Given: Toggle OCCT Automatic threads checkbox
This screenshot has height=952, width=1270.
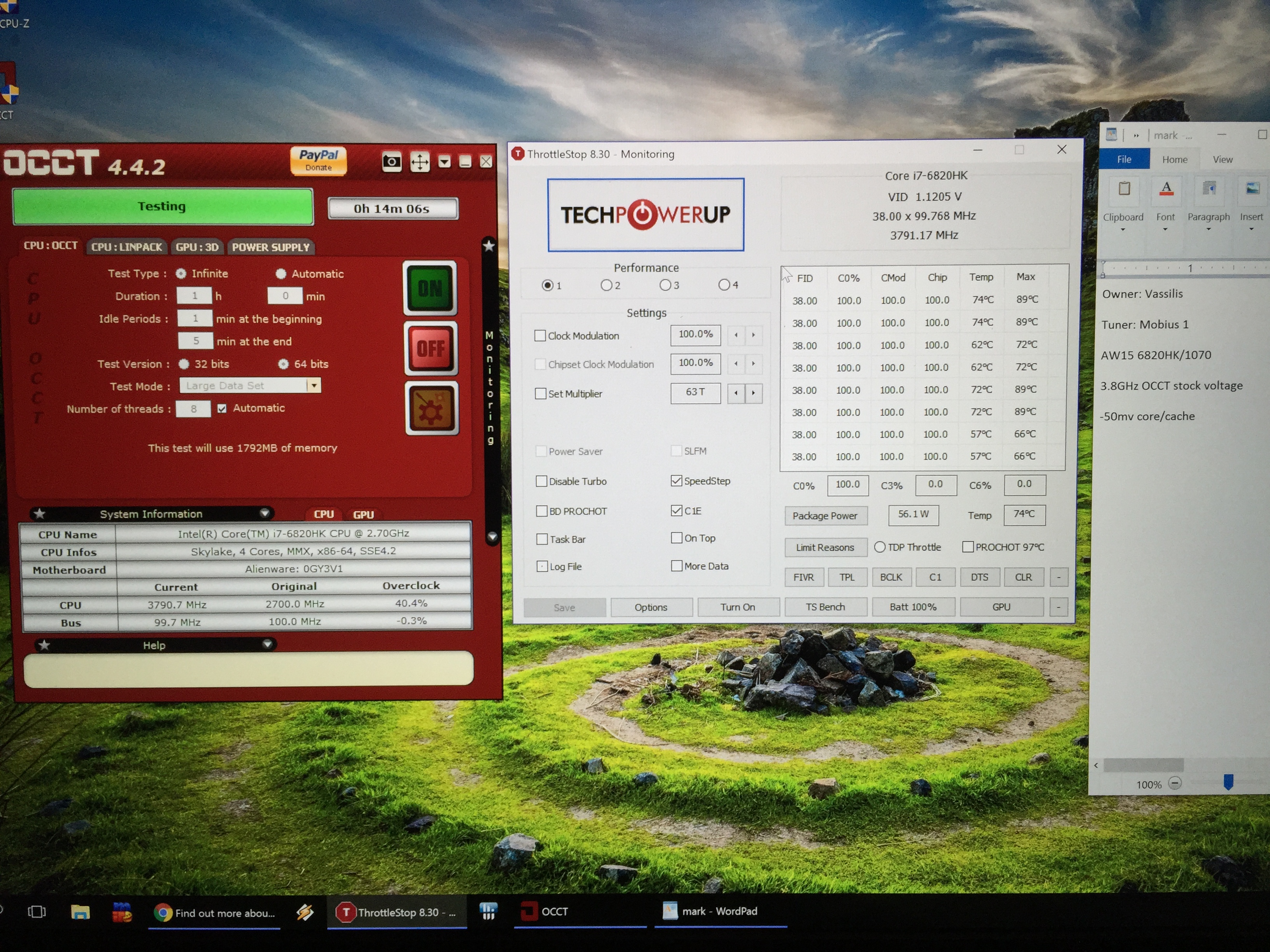Looking at the screenshot, I should coord(222,409).
